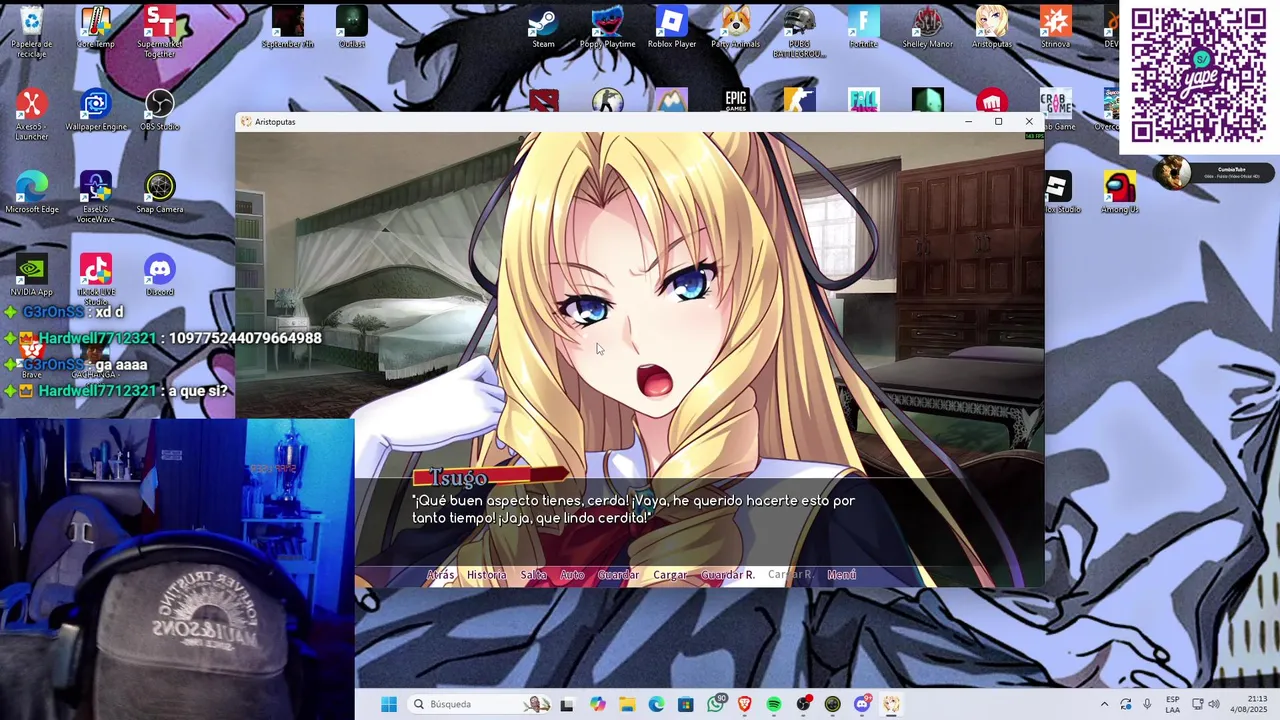Enable Auto mode in the game bar
Viewport: 1280px width, 720px height.
(572, 575)
